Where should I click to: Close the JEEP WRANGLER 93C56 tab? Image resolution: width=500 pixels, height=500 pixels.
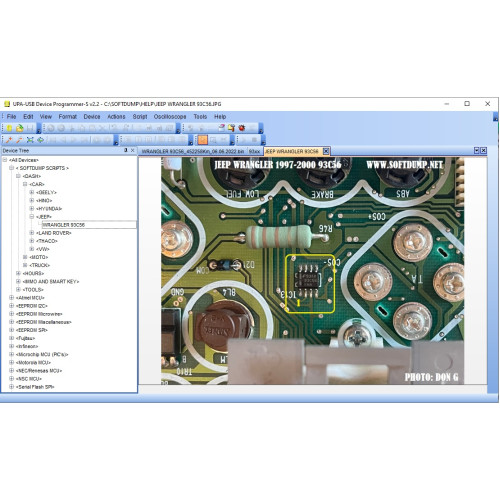[326, 151]
